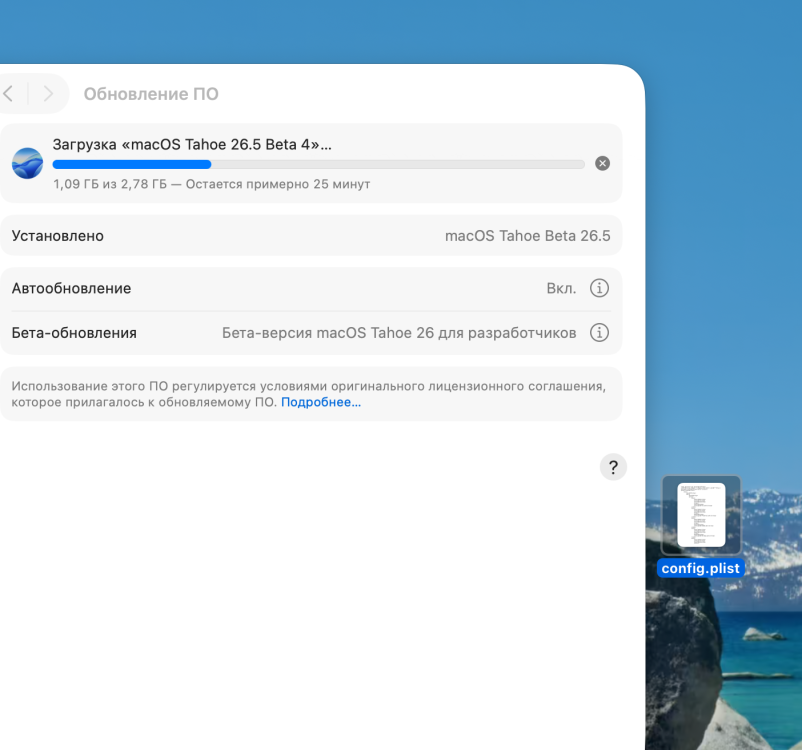The height and width of the screenshot is (750, 802).
Task: Click installed version macOS Tahoe Beta 26.5
Action: point(527,236)
